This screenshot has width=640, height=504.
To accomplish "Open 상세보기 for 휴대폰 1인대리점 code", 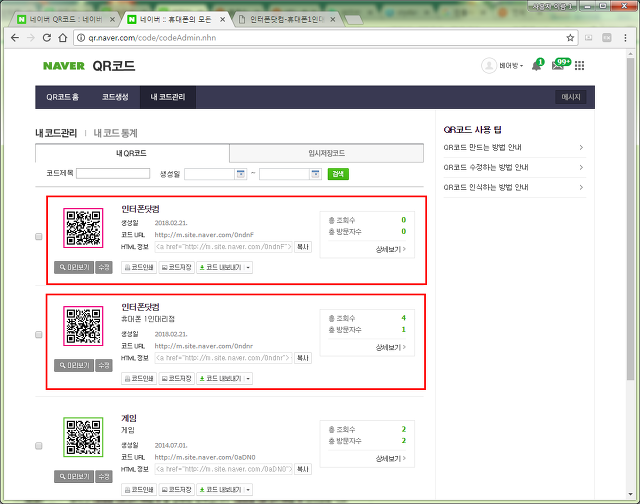I will coord(391,347).
